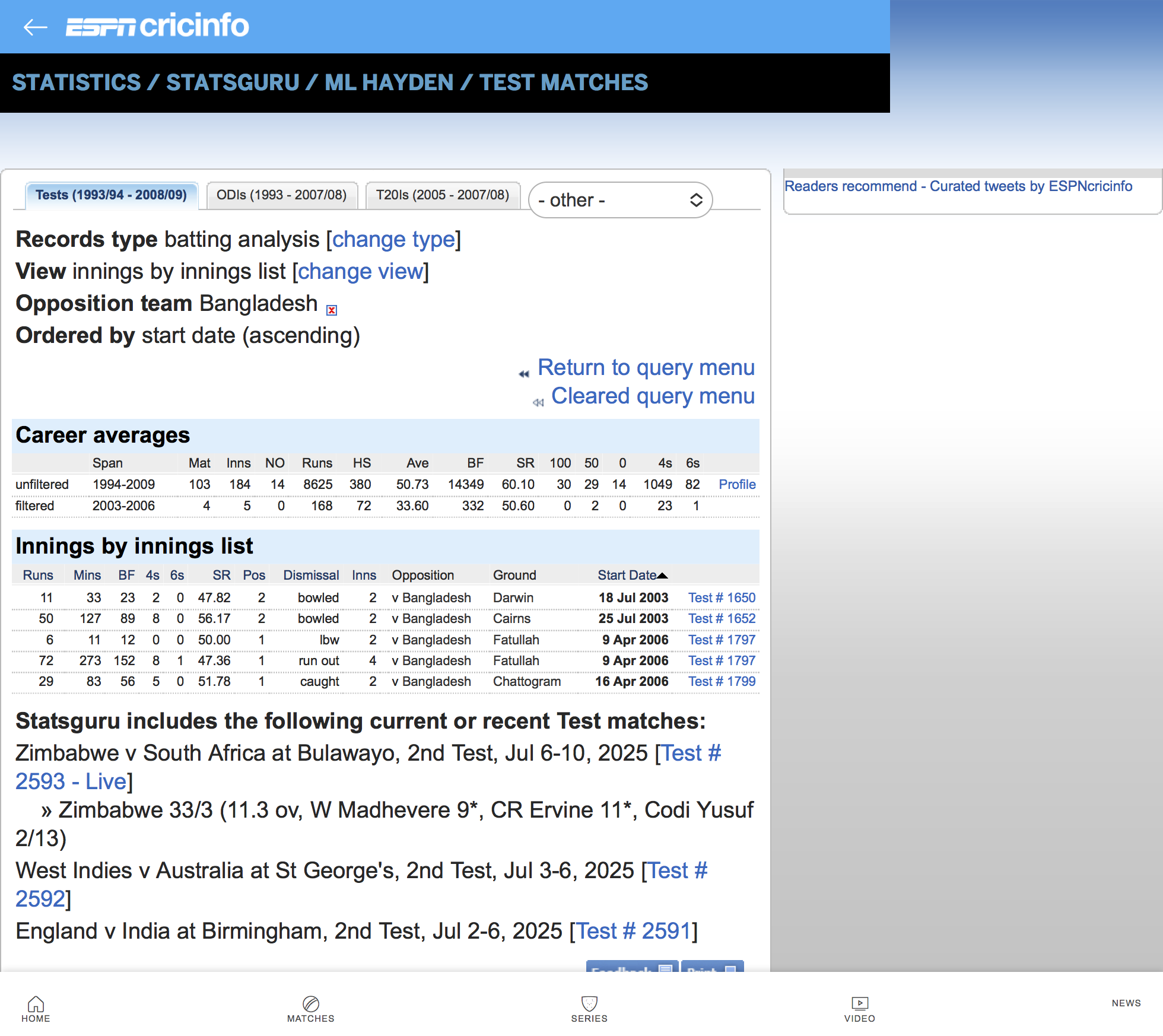Switch to the T20Is (2005 - 2007/08) tab
Screen dimensions: 1163x1036
[443, 195]
